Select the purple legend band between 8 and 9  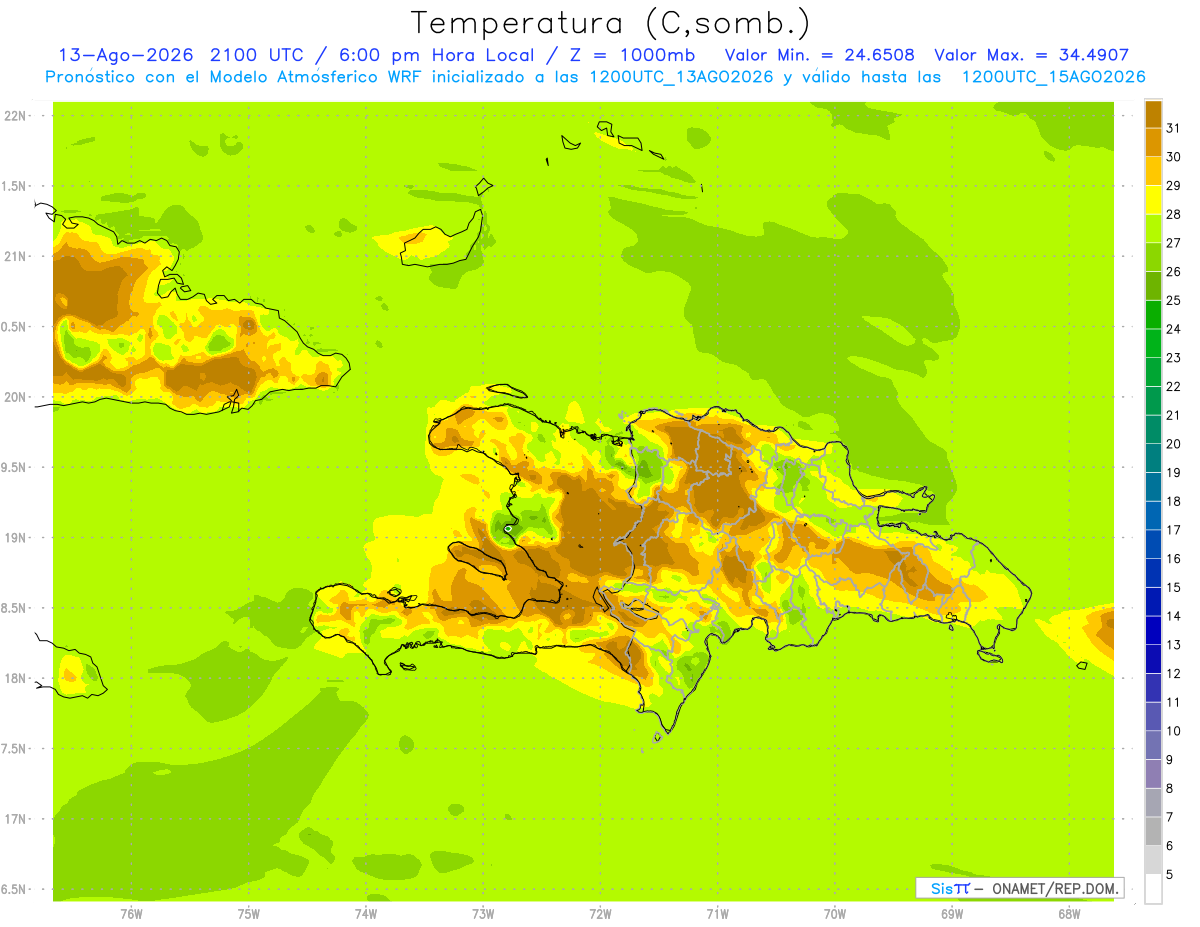pyautogui.click(x=1153, y=774)
